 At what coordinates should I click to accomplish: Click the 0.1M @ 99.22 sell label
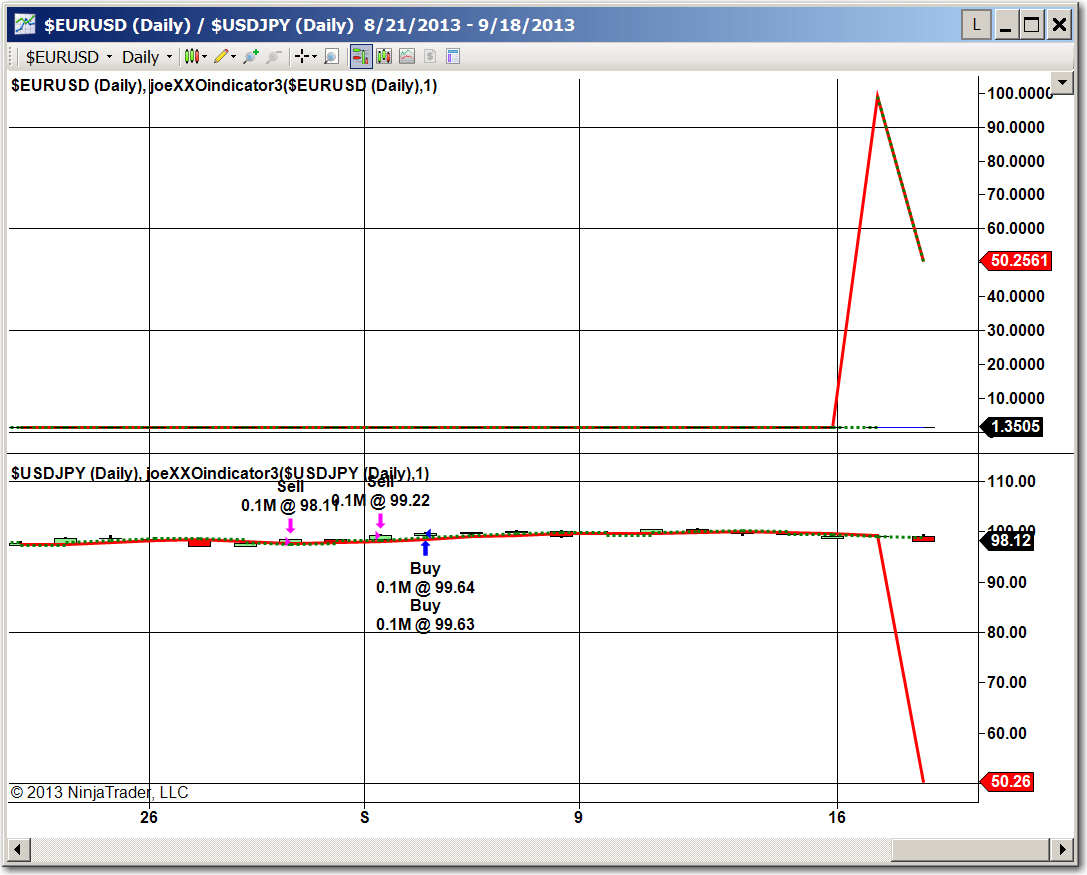380,501
